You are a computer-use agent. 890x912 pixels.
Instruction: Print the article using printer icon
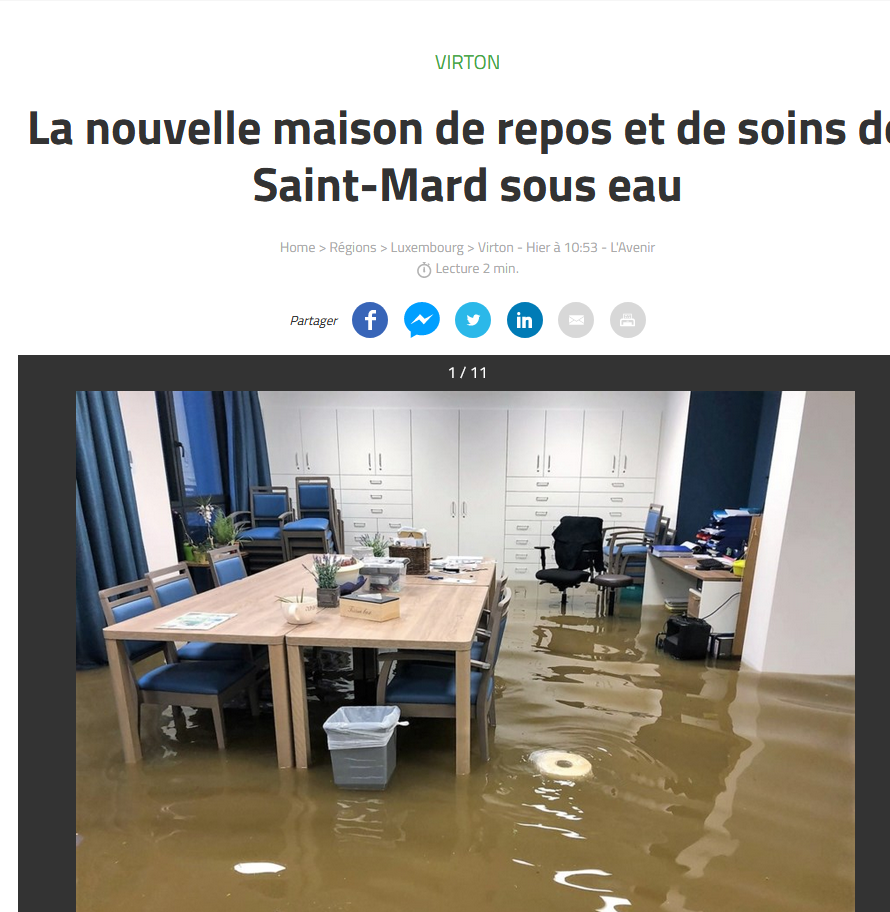tap(628, 320)
